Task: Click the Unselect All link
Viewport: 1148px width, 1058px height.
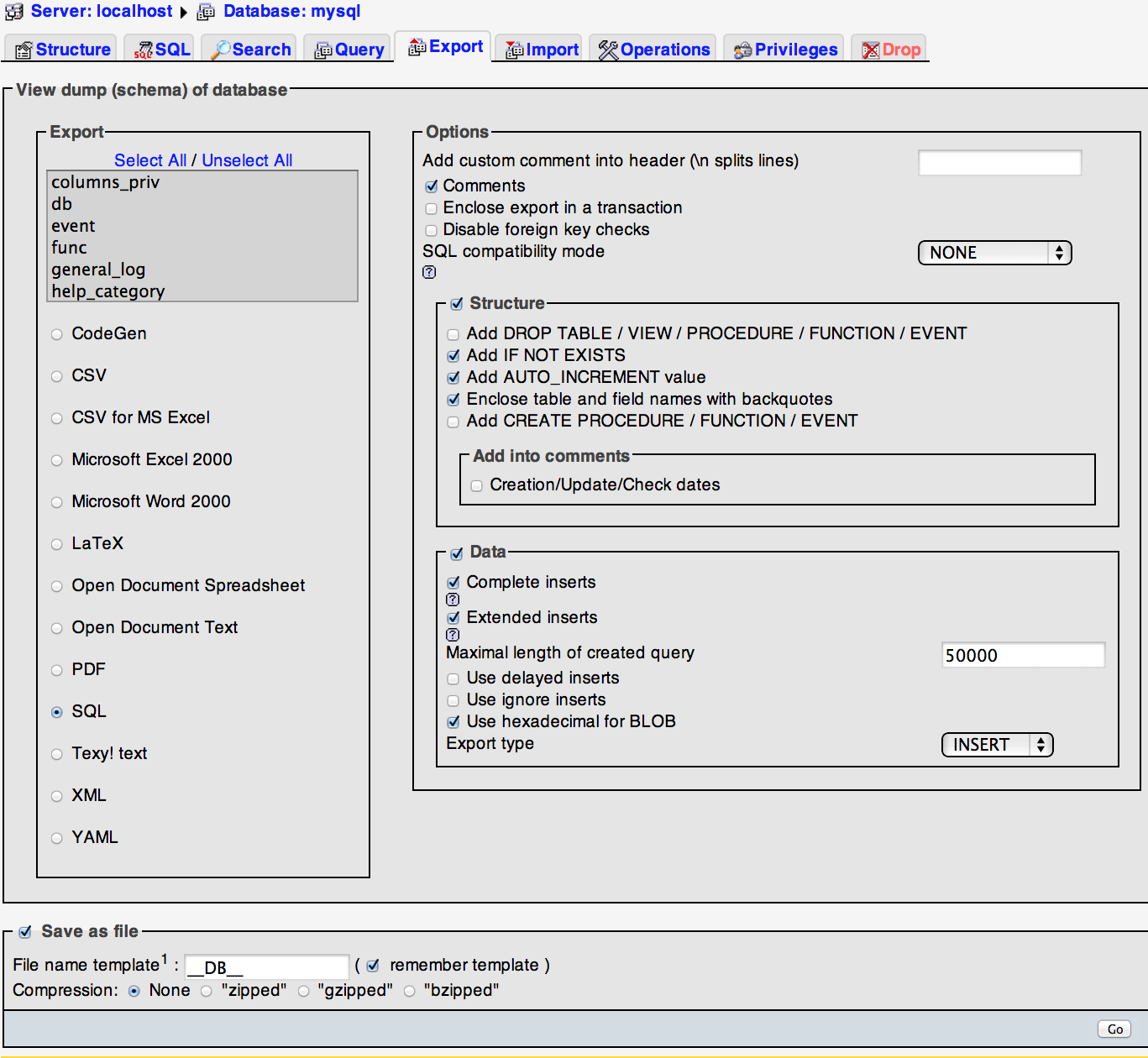Action: (247, 160)
